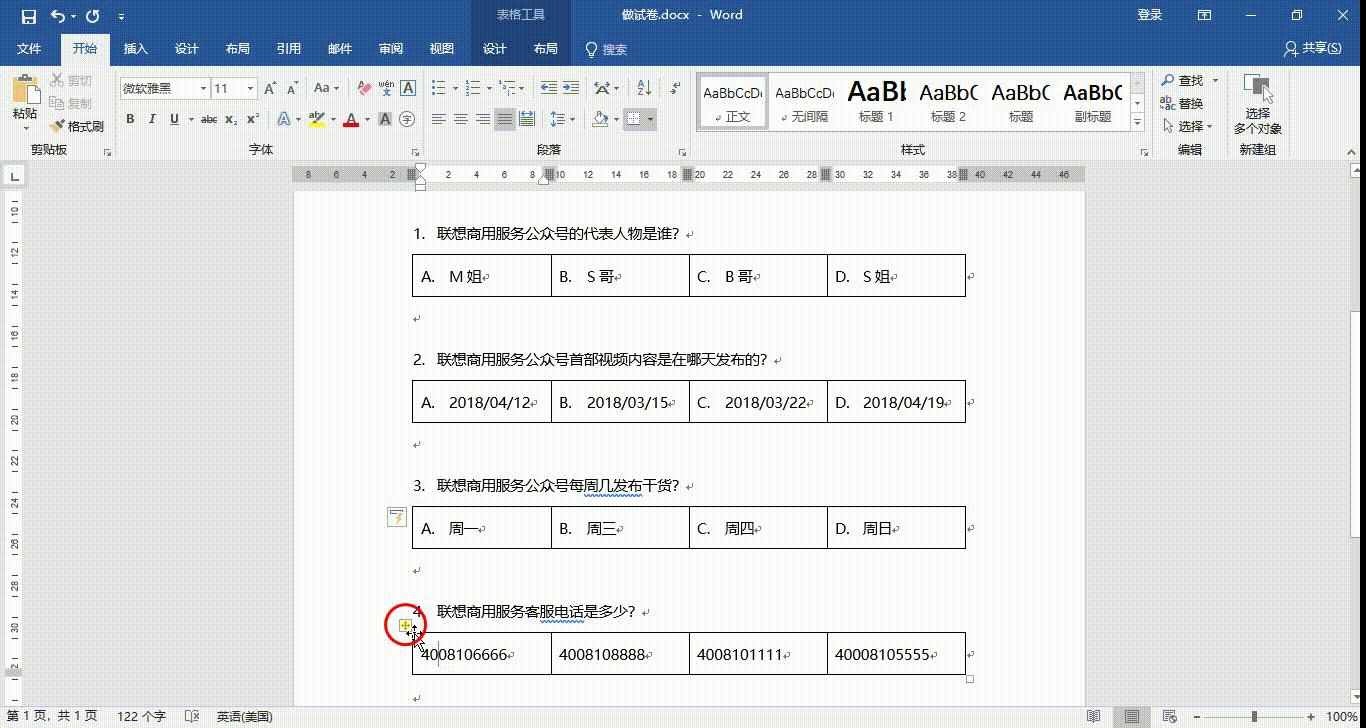The width and height of the screenshot is (1366, 728).
Task: Toggle center paragraph alignment
Action: tap(460, 118)
